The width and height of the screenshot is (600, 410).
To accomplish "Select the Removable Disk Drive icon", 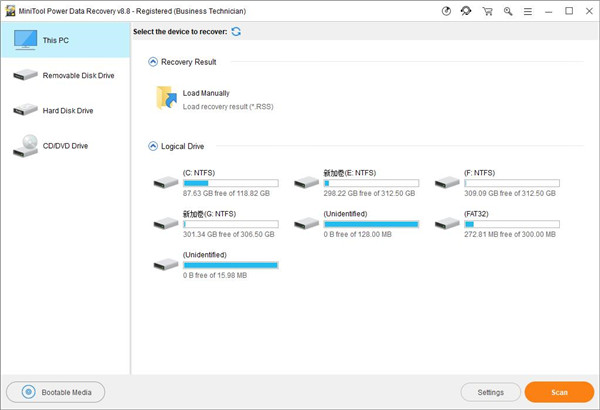I will (25, 75).
